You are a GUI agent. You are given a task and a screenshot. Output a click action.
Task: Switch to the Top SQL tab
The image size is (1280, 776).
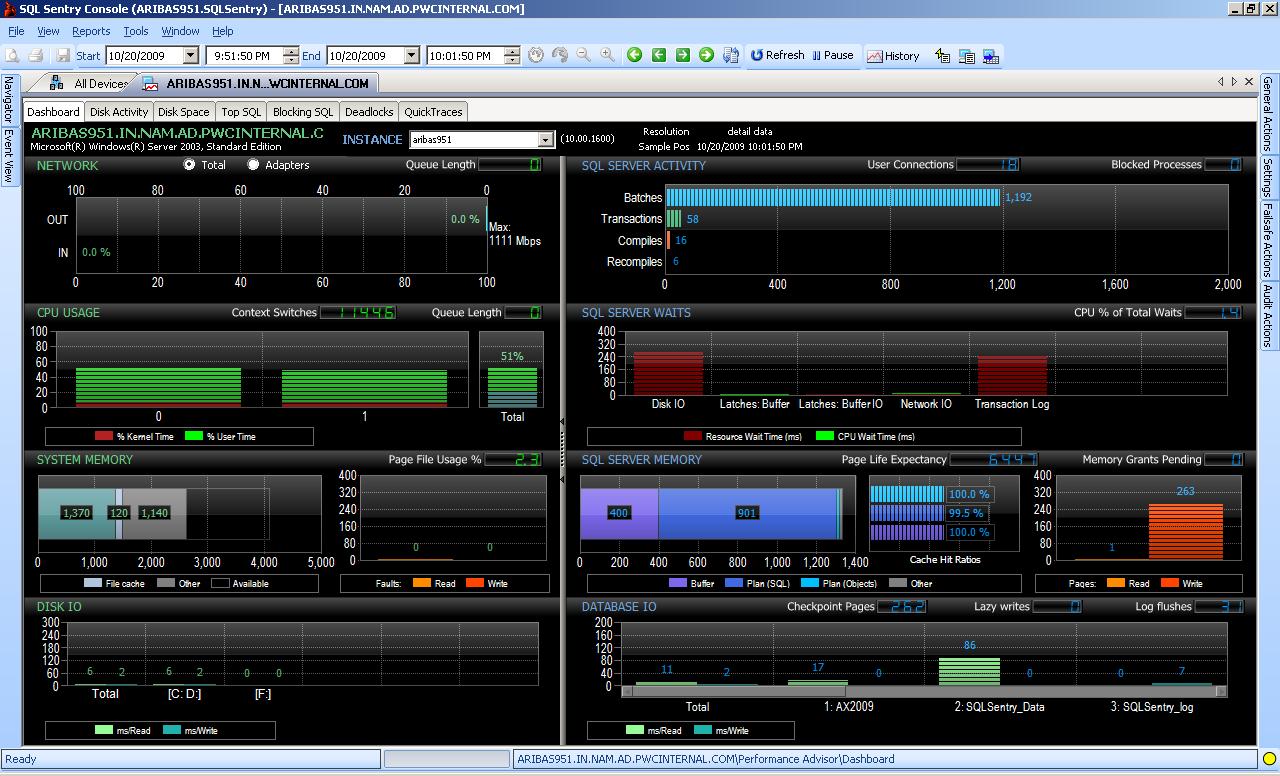pyautogui.click(x=241, y=112)
